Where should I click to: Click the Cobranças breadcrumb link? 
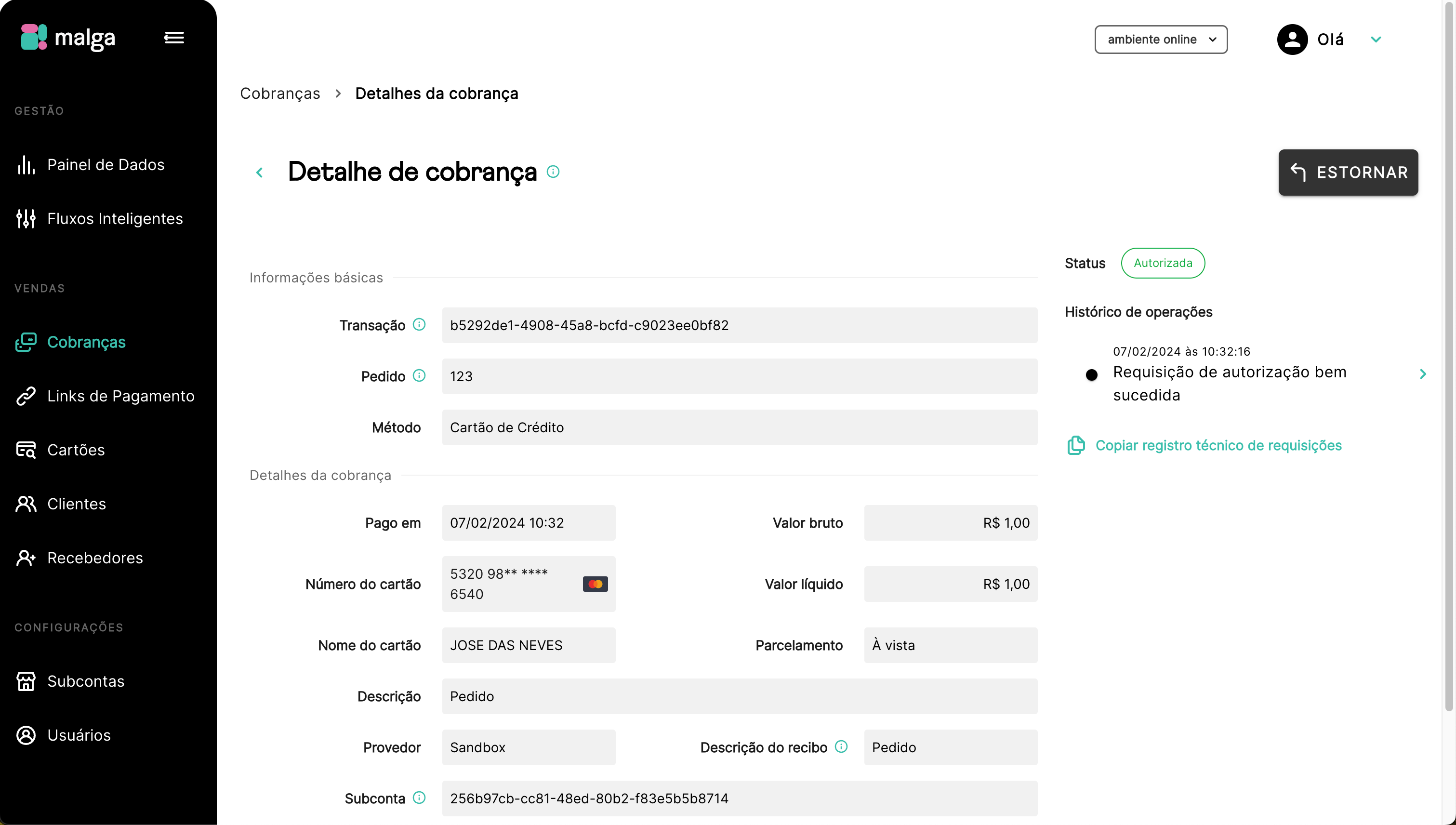tap(280, 93)
